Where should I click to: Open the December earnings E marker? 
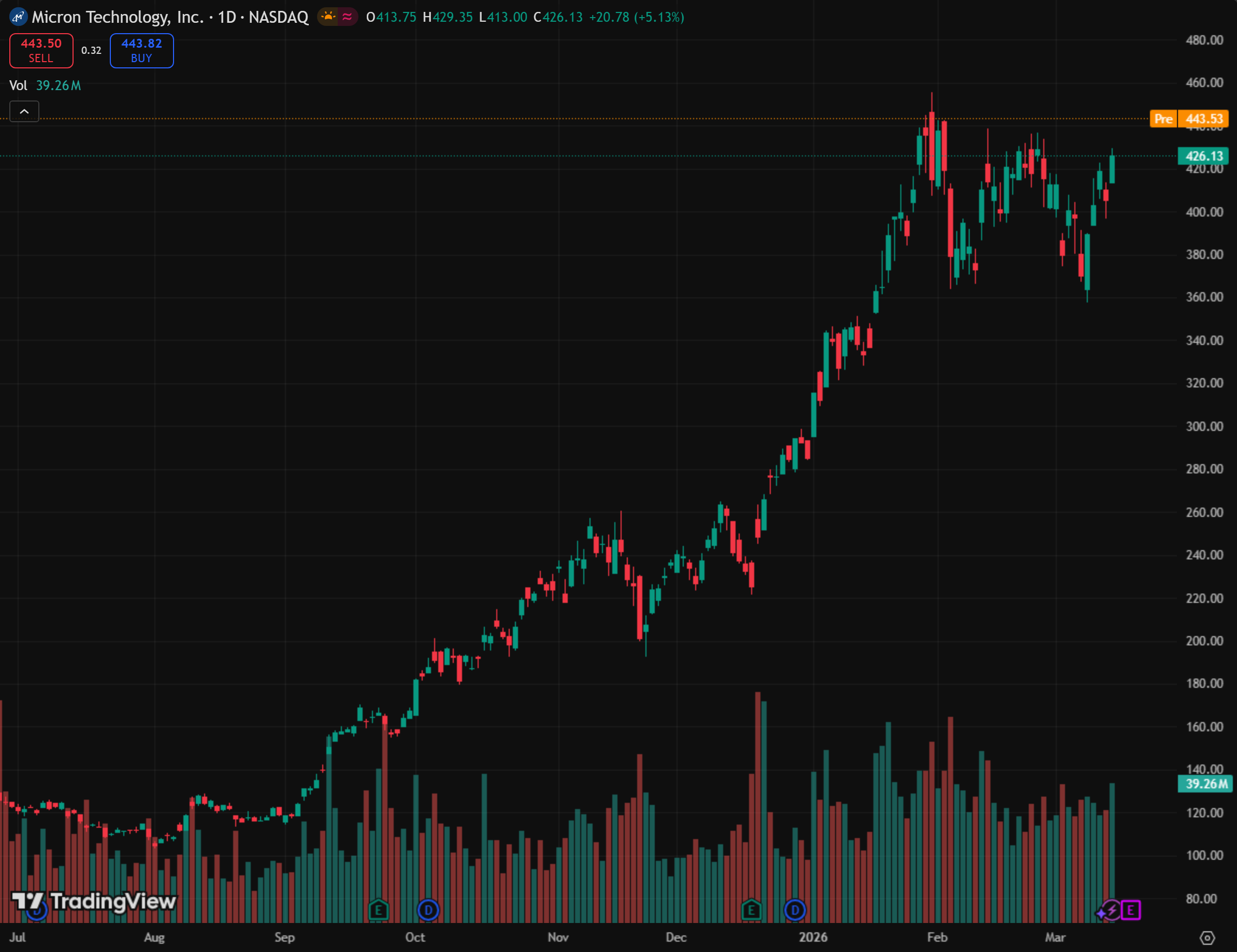(x=751, y=910)
